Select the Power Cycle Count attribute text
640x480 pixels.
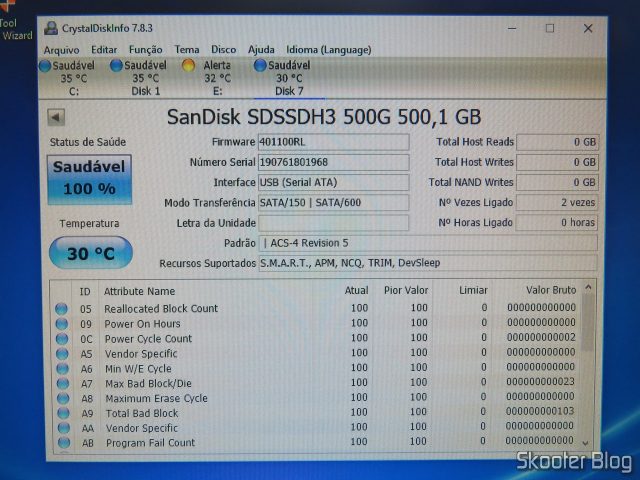tap(148, 339)
